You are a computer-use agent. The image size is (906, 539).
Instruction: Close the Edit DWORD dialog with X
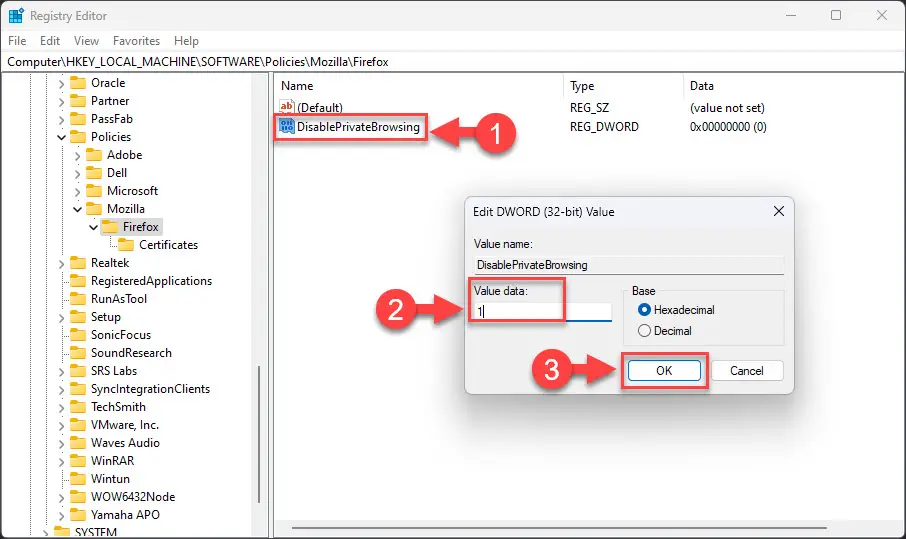(x=779, y=211)
